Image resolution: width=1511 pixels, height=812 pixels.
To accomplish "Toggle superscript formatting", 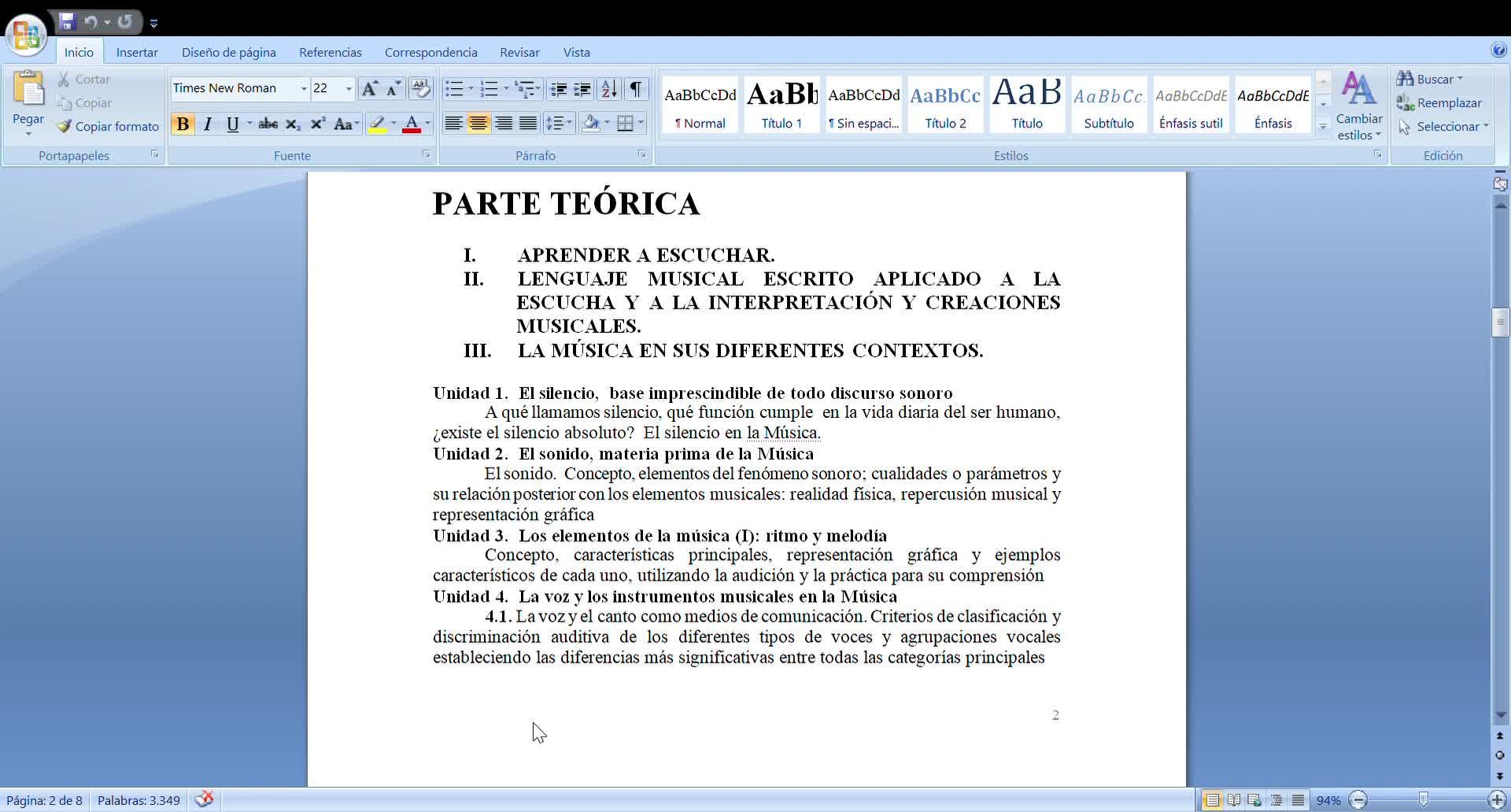I will pyautogui.click(x=317, y=124).
